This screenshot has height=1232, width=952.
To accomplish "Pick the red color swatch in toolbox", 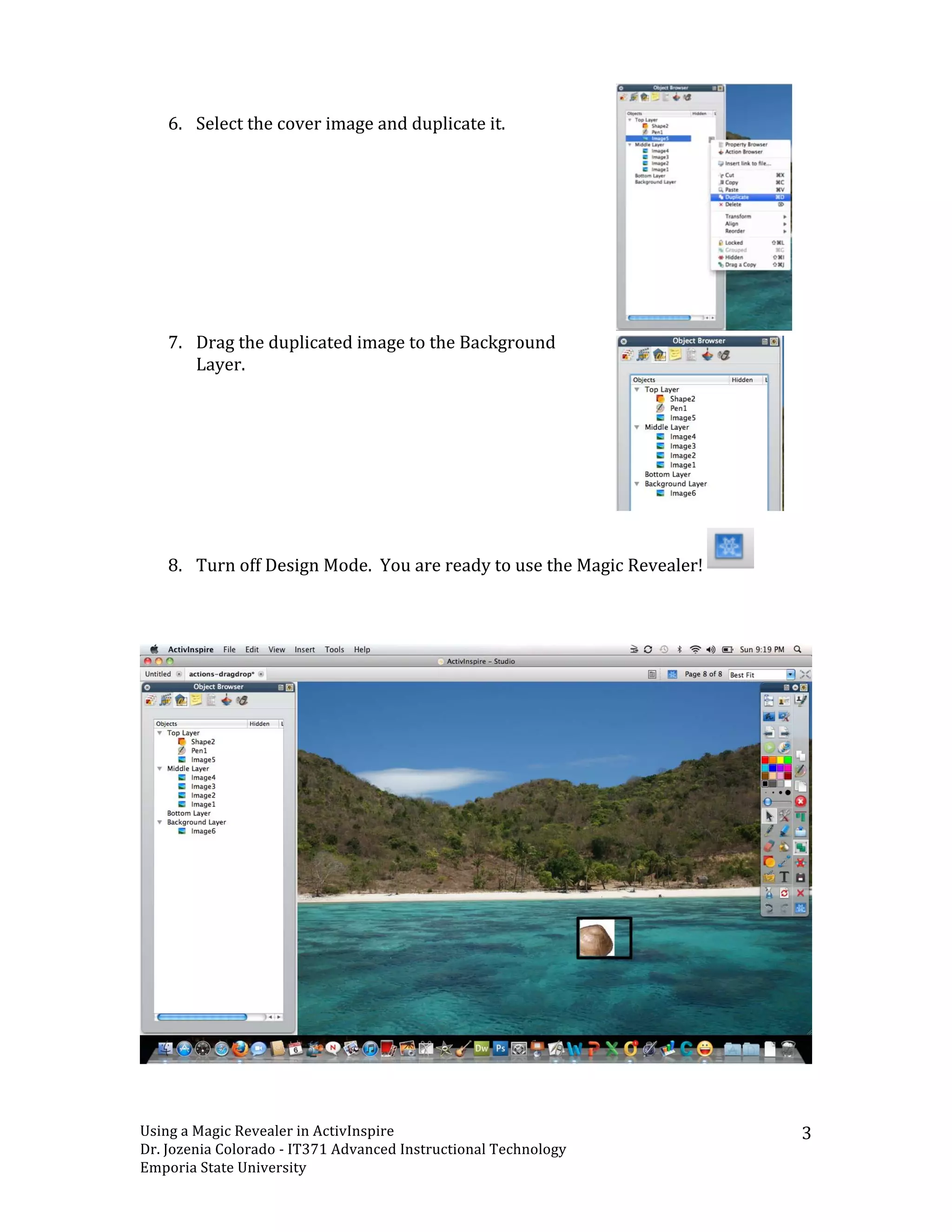I will click(765, 761).
